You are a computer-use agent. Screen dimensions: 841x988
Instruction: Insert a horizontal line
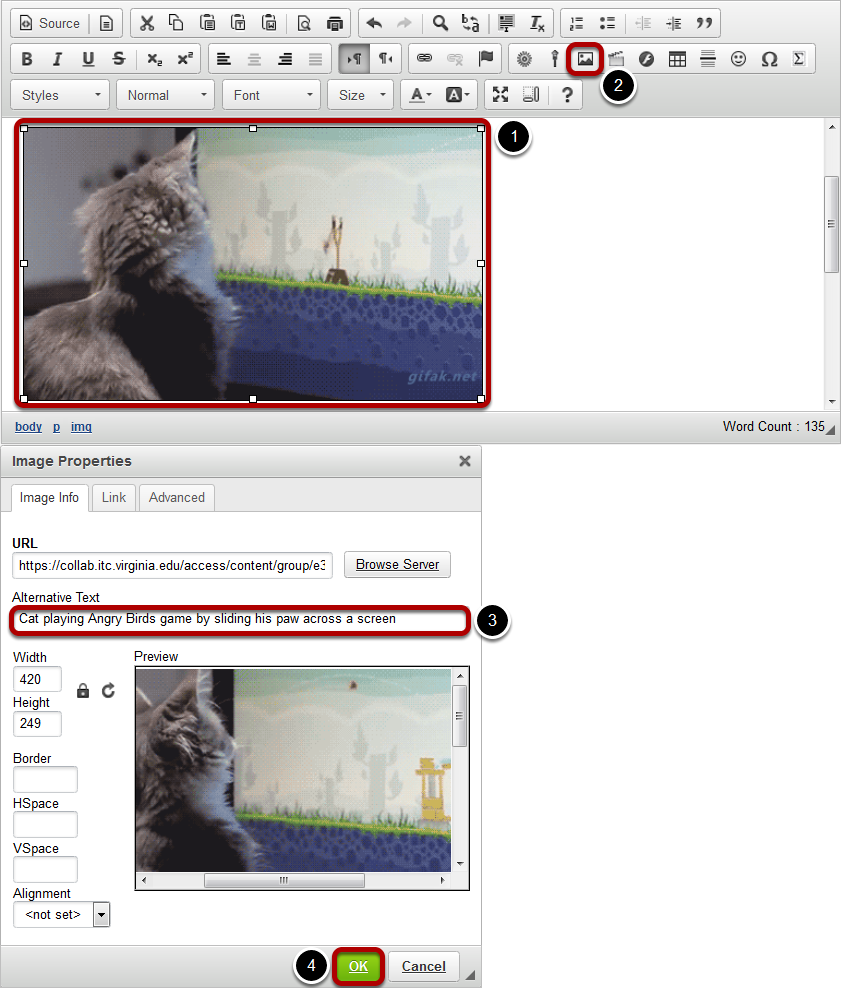tap(708, 59)
